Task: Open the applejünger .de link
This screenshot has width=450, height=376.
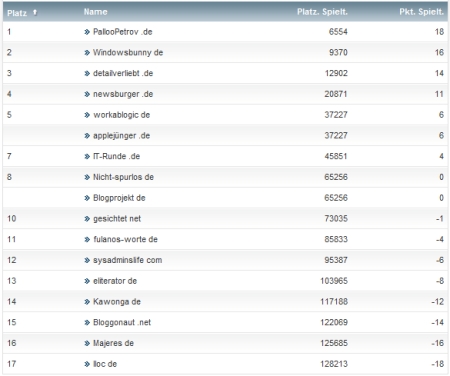Action: [121, 135]
